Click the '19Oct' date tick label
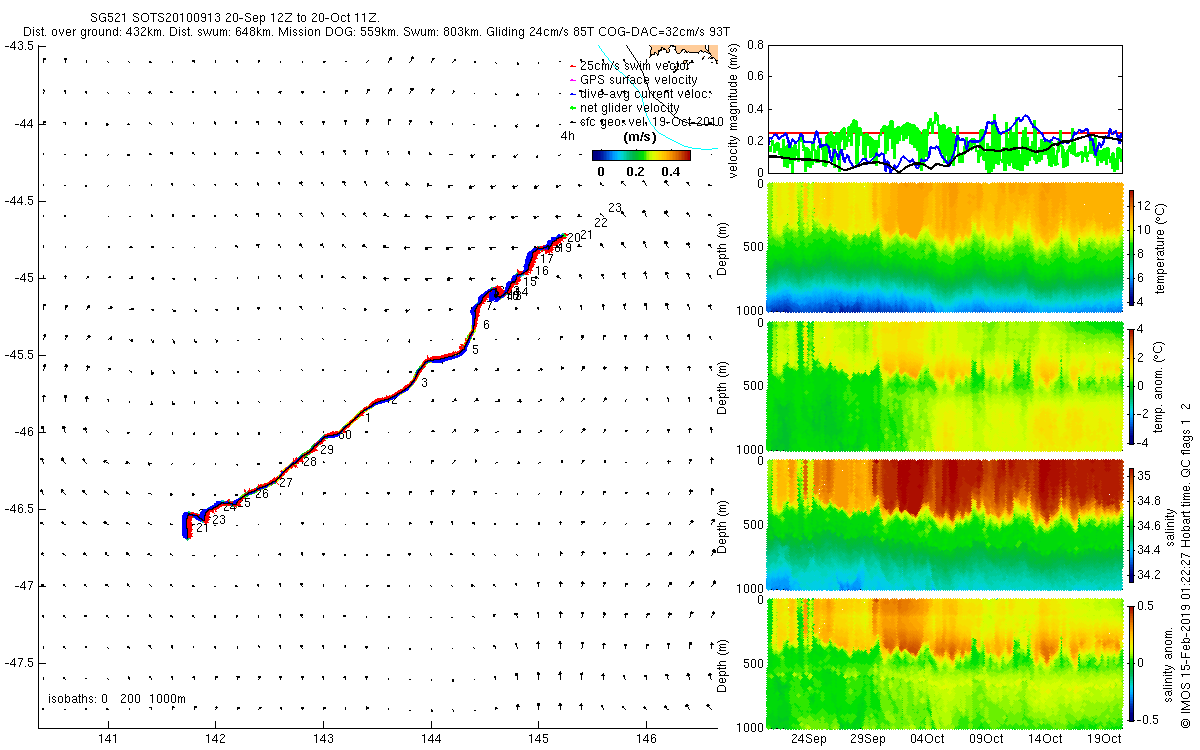Image resolution: width=1200 pixels, height=750 pixels. [1104, 739]
